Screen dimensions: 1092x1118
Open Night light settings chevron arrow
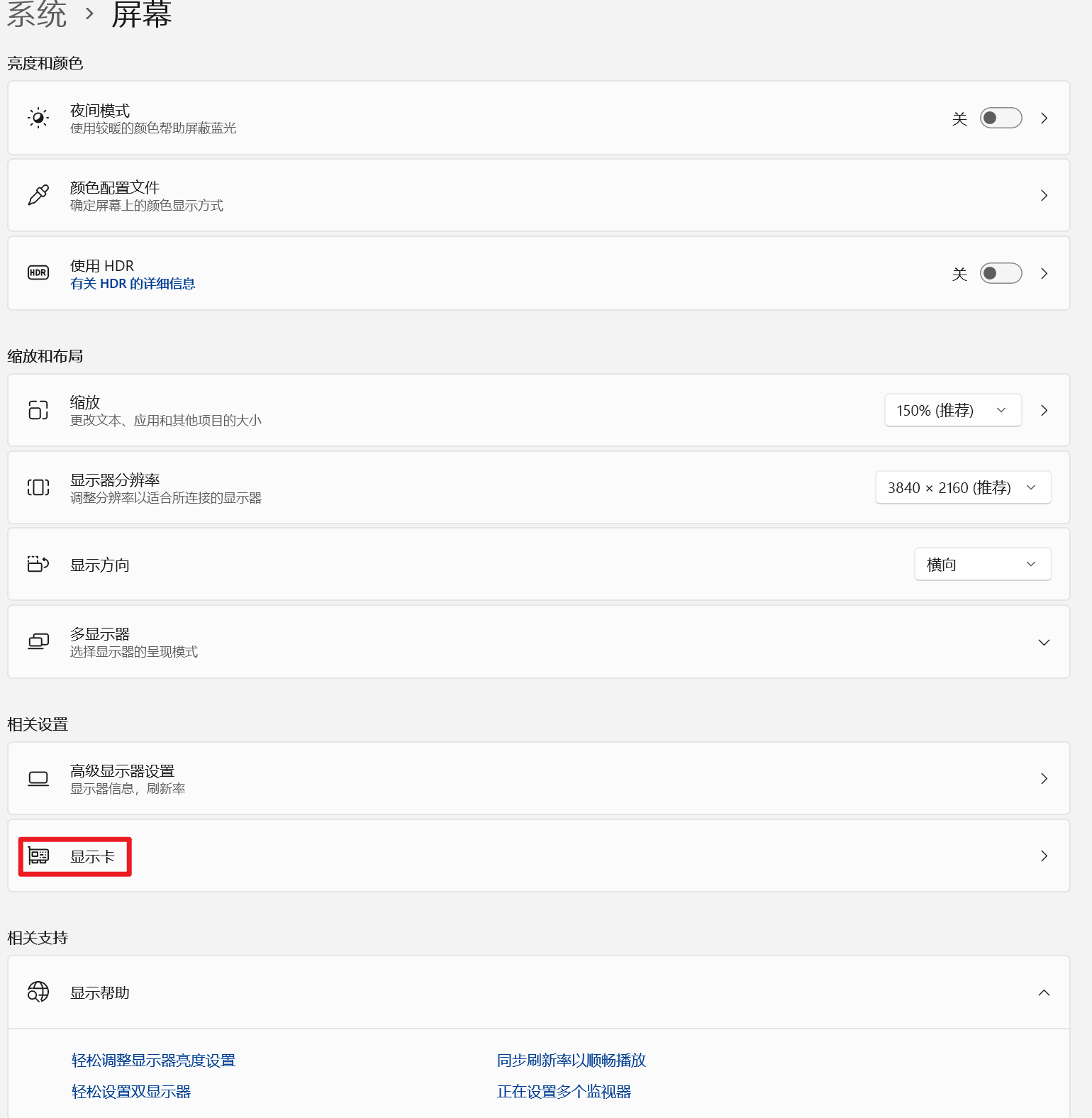tap(1044, 118)
